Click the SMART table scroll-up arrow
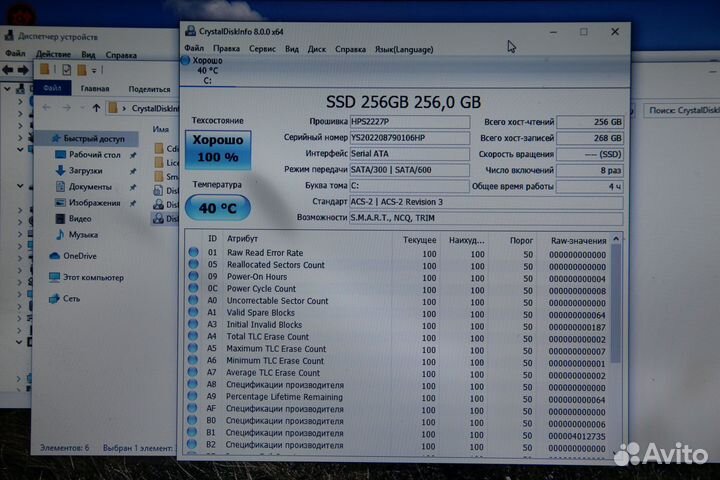 [x=616, y=239]
